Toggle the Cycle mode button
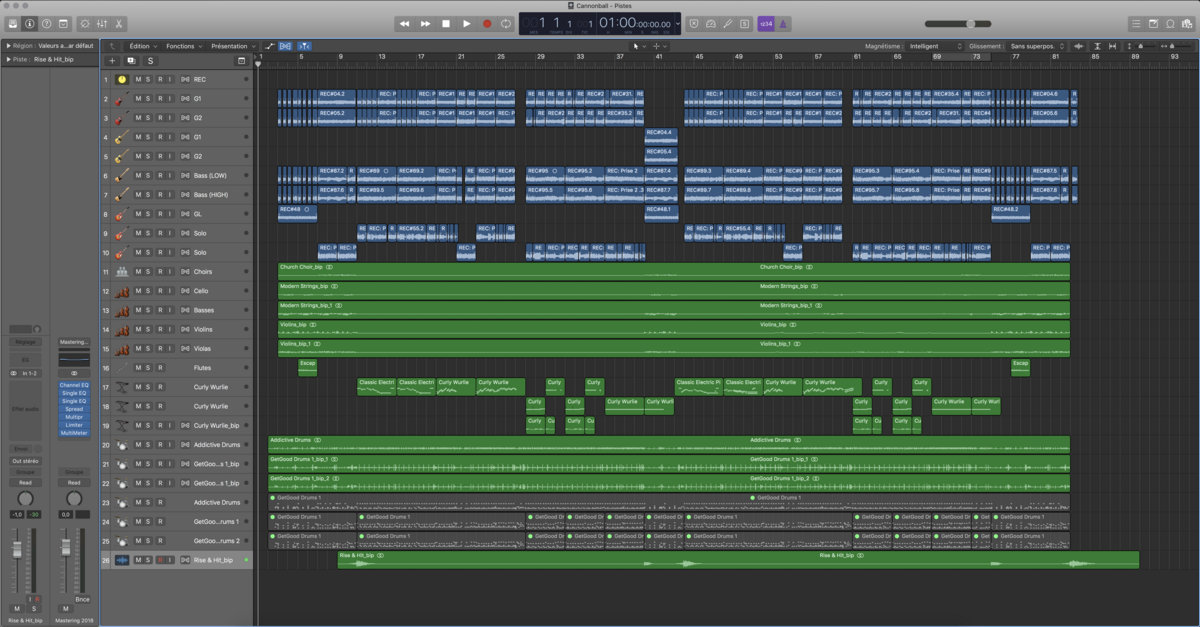Image resolution: width=1200 pixels, height=627 pixels. (x=507, y=23)
